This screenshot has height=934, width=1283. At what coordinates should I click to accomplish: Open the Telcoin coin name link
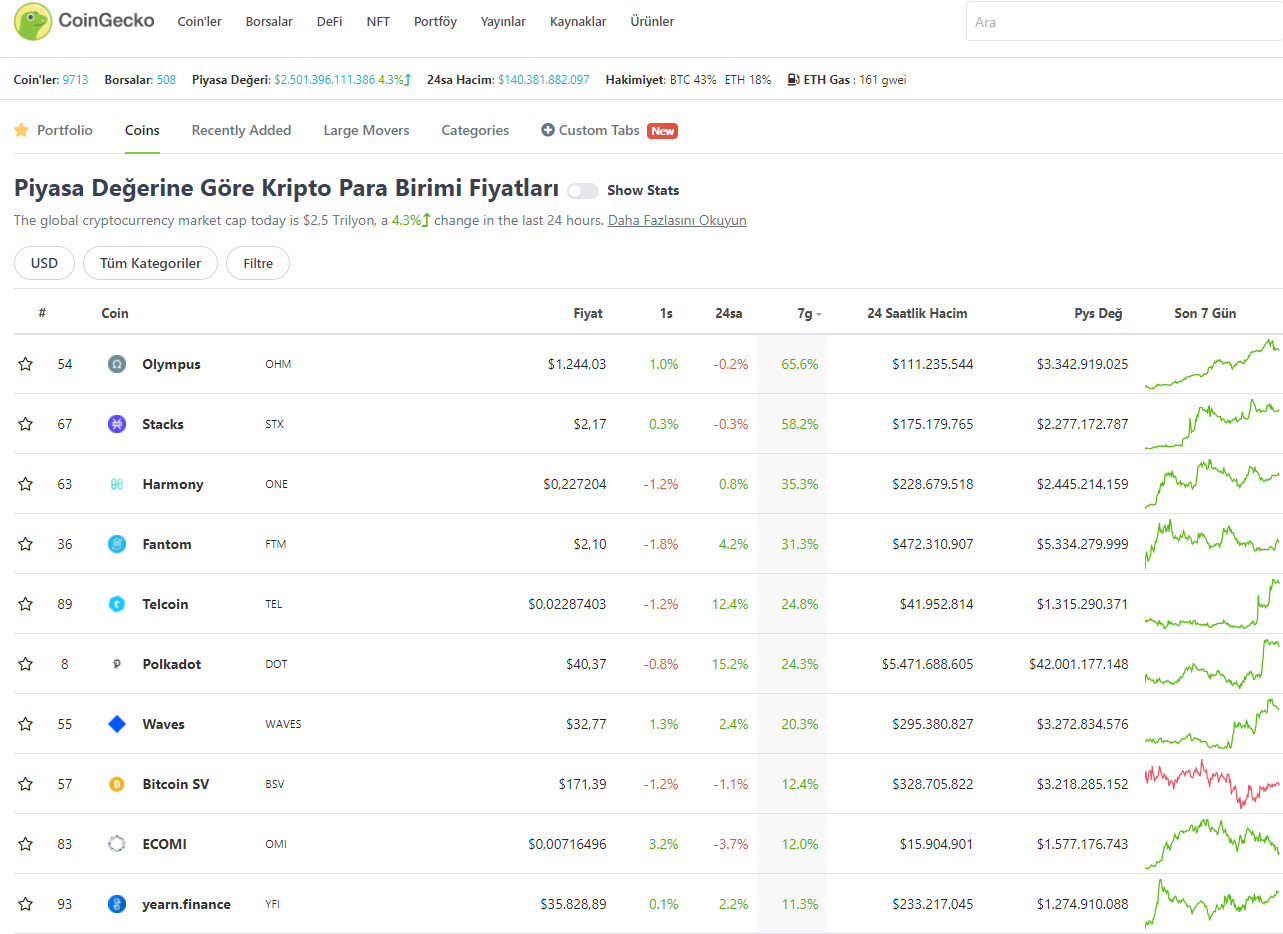click(x=165, y=604)
